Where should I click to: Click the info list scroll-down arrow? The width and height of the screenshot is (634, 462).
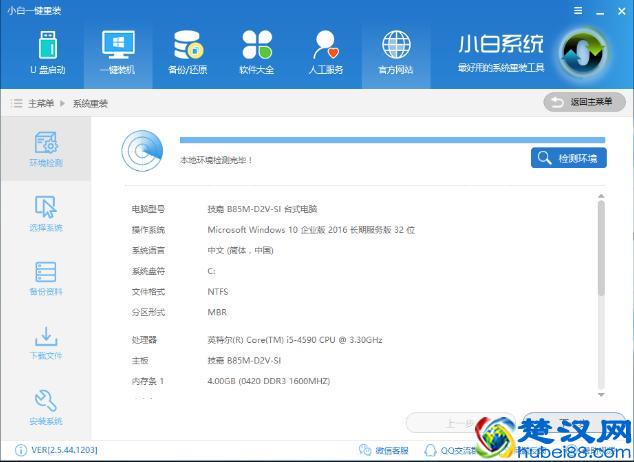pyautogui.click(x=601, y=394)
